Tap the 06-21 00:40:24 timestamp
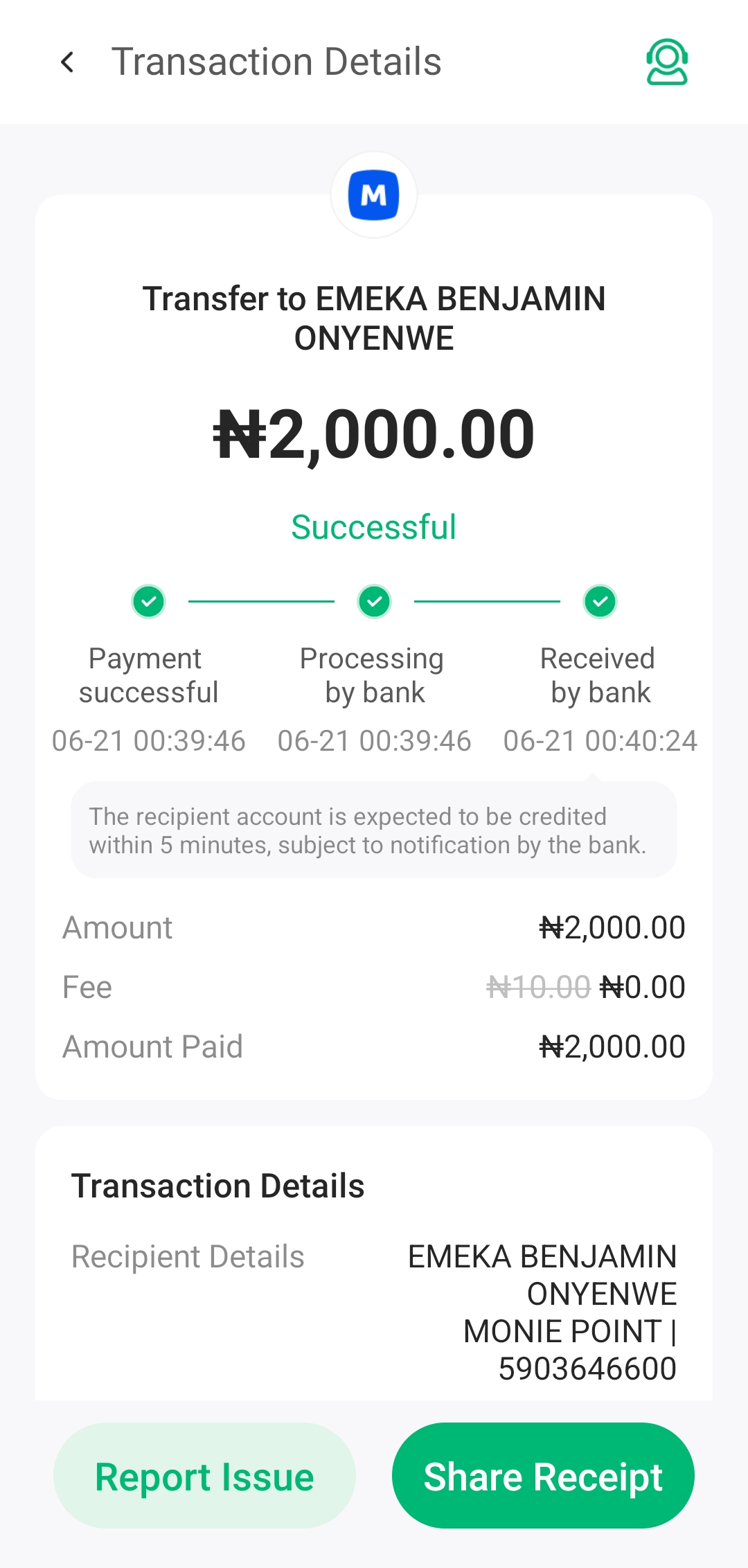Viewport: 748px width, 1568px height. click(600, 741)
